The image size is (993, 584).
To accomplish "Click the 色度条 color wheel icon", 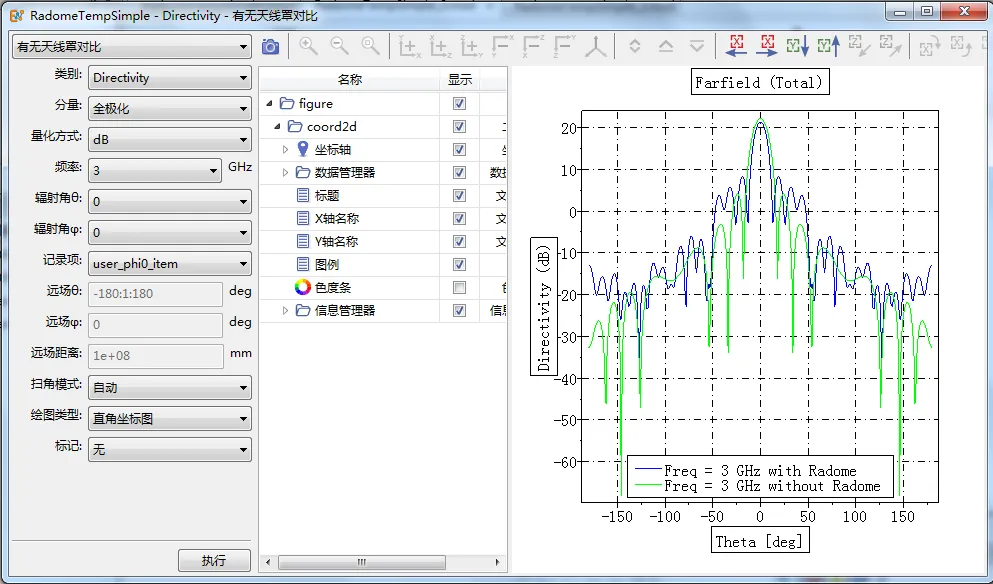I will click(x=303, y=288).
